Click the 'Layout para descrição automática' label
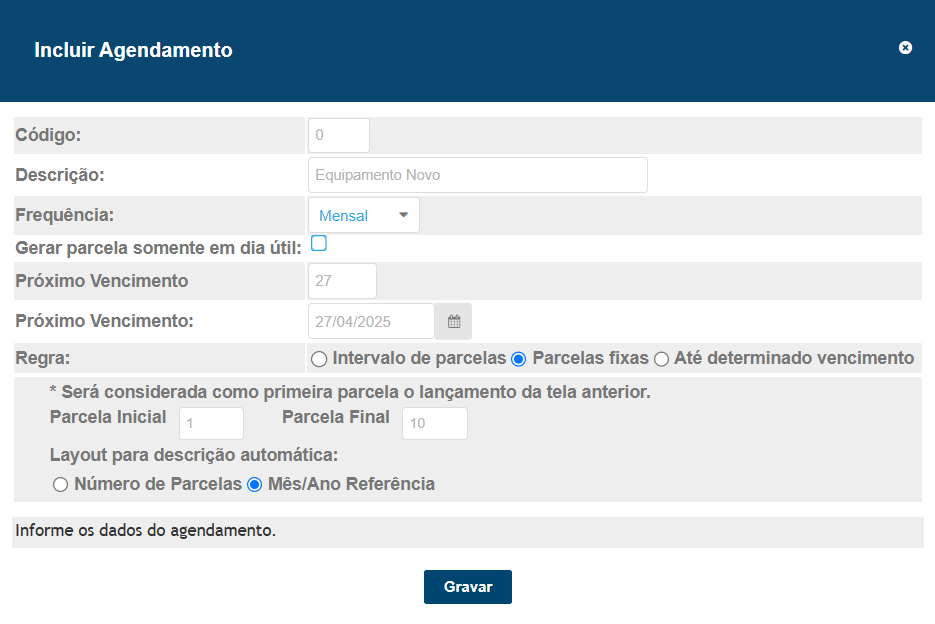Screen dimensions: 935x624 194,455
